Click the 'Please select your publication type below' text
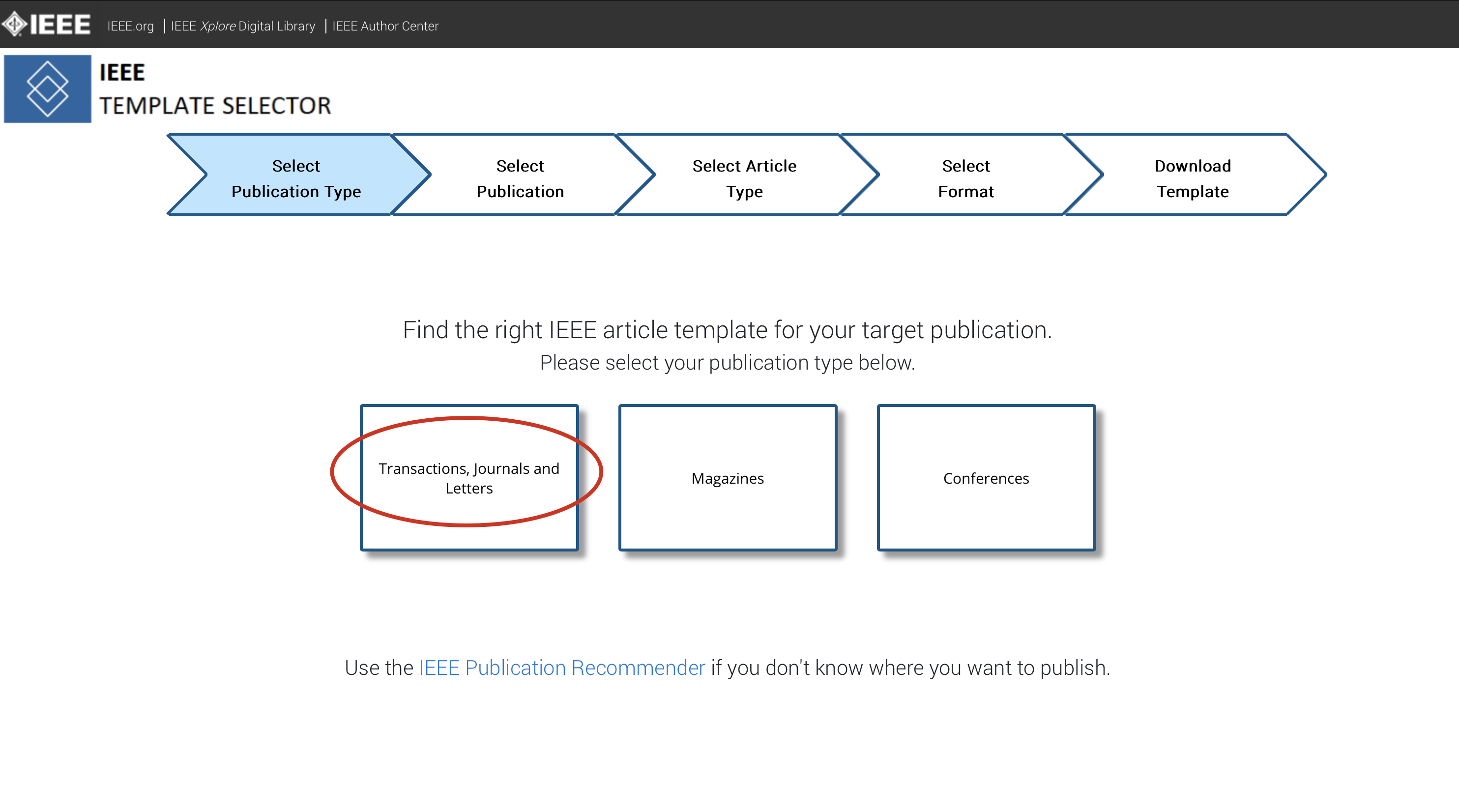The width and height of the screenshot is (1459, 812). (727, 362)
